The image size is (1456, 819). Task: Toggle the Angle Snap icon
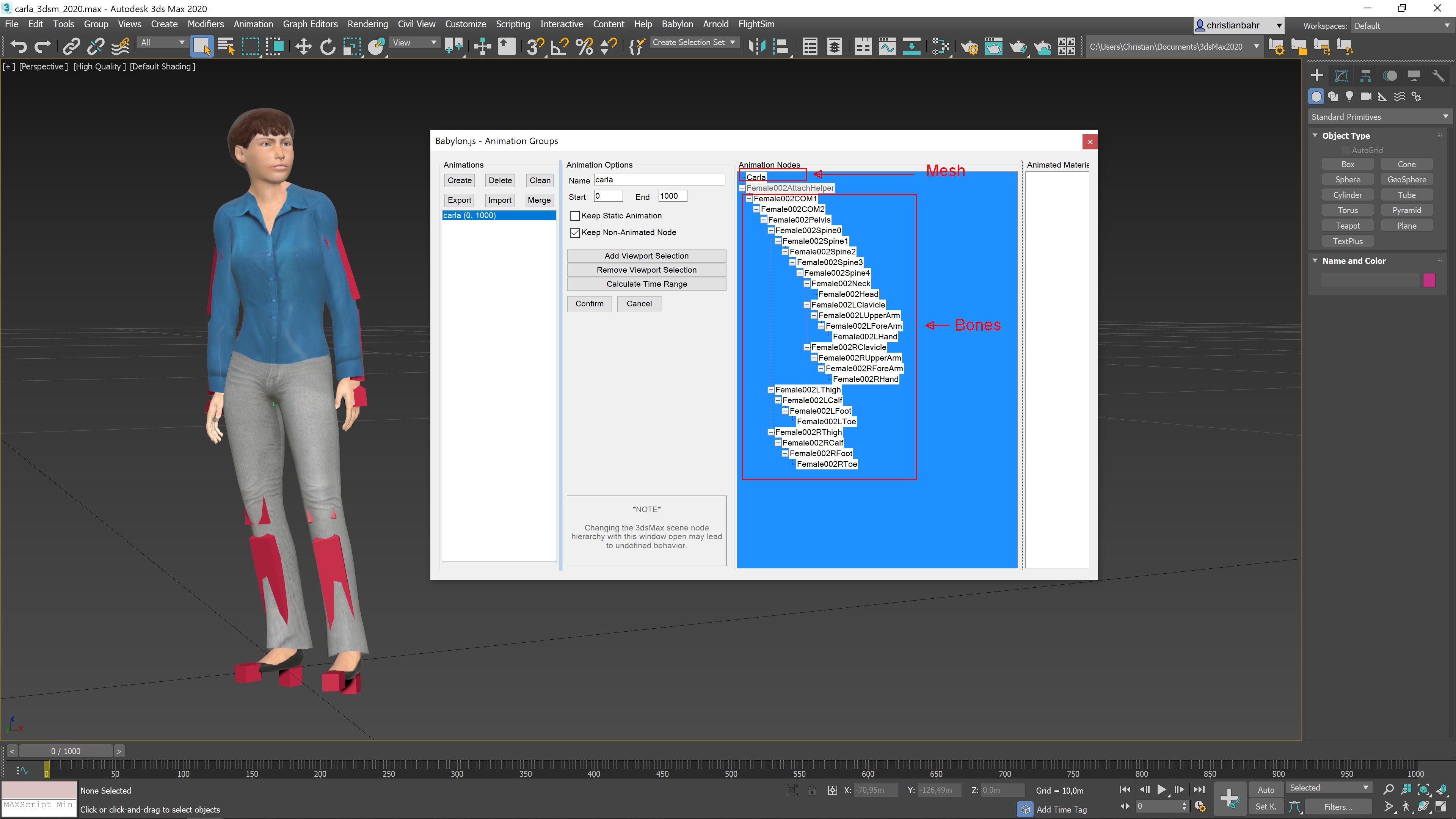560,46
